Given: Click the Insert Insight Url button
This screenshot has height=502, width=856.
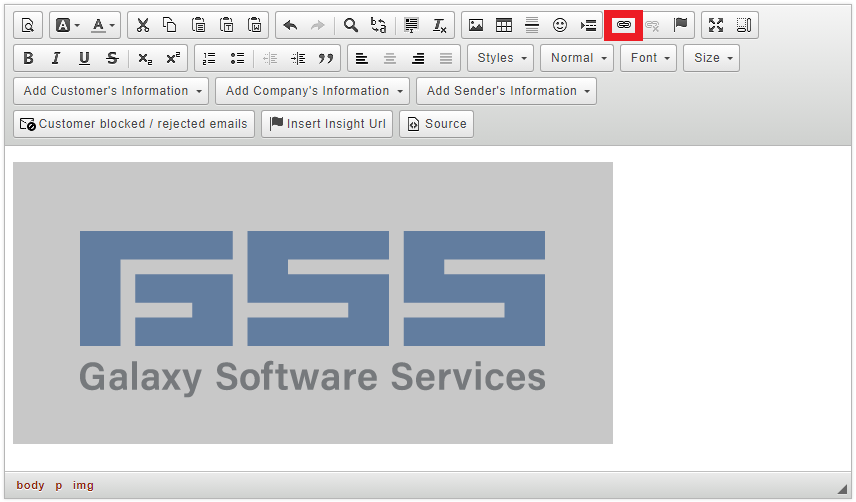Looking at the screenshot, I should pyautogui.click(x=327, y=124).
